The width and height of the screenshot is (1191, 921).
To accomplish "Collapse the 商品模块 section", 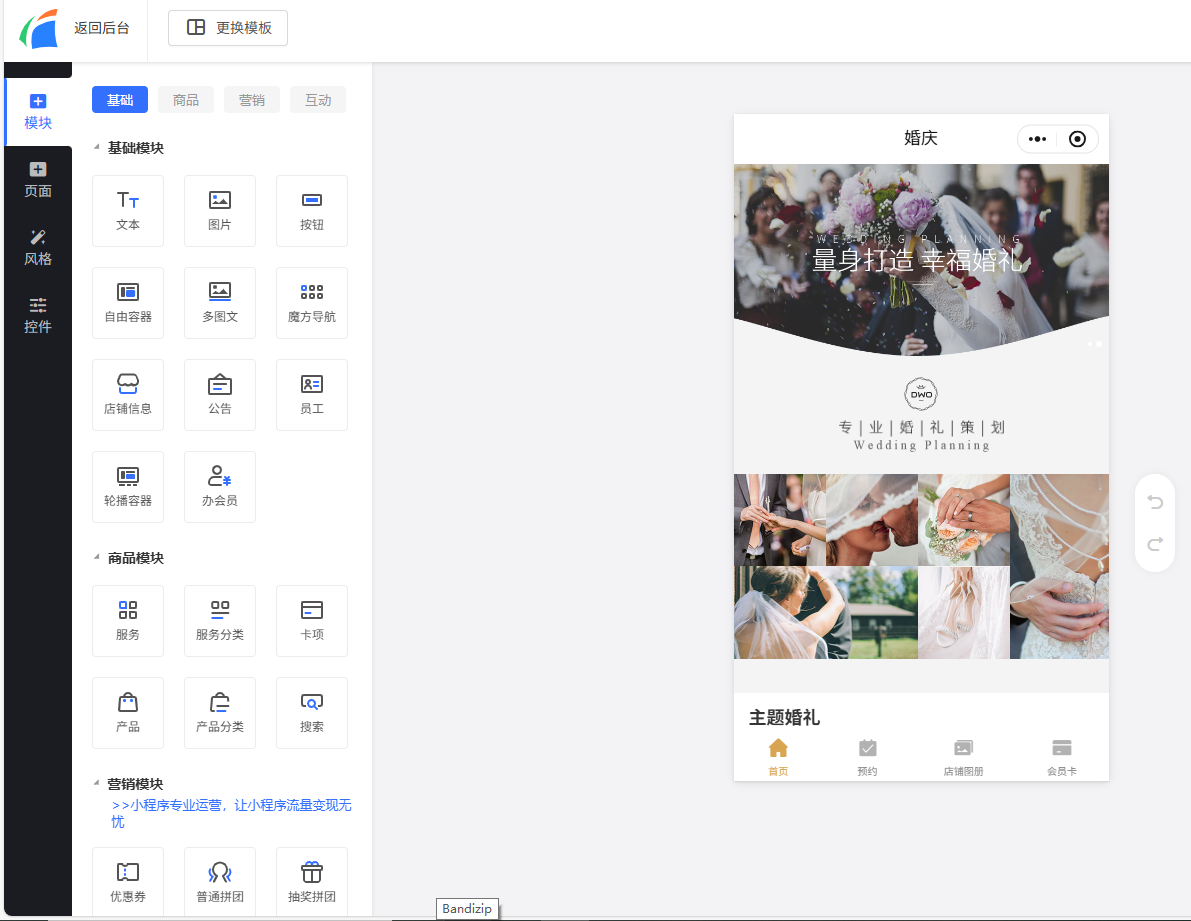I will point(97,558).
